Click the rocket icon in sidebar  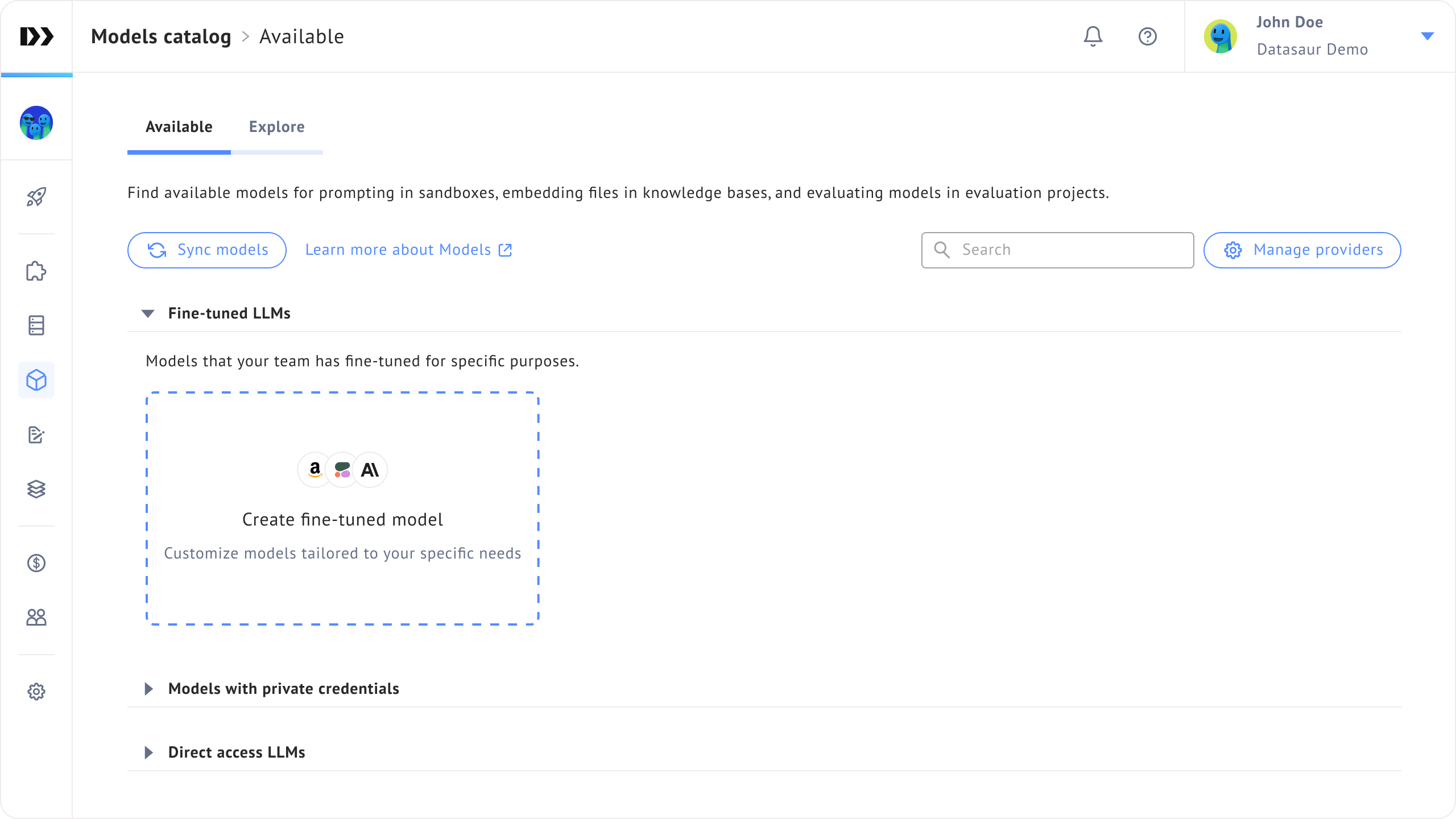(36, 197)
